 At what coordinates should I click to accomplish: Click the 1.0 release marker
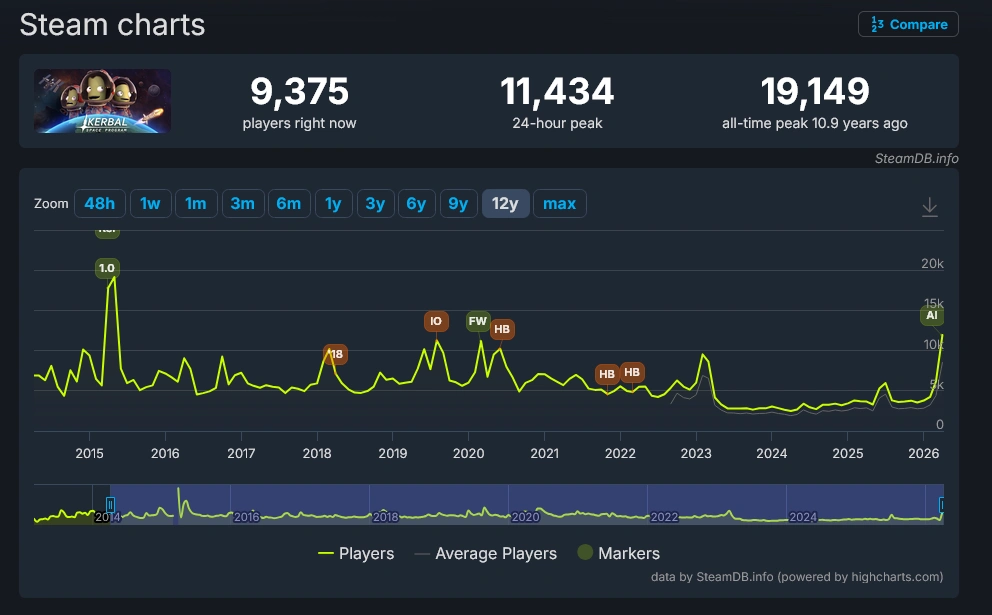[x=107, y=268]
